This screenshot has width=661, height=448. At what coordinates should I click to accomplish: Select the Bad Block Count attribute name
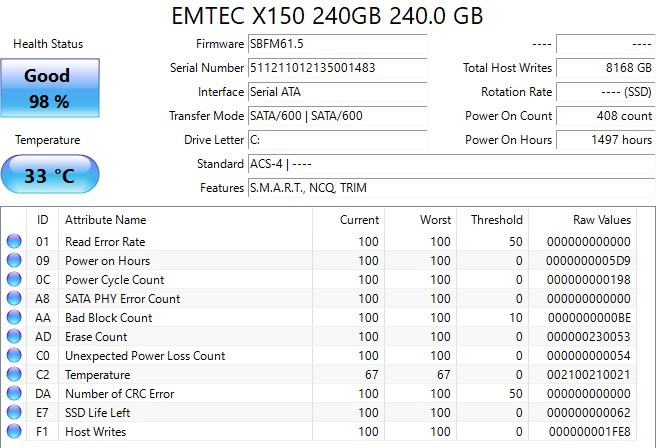tap(108, 318)
